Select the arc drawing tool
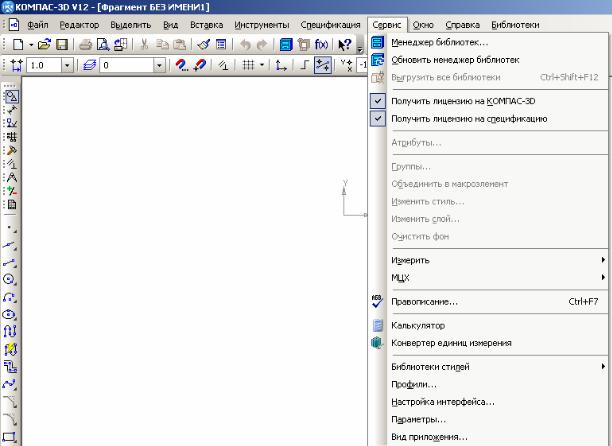Image resolution: width=612 pixels, height=446 pixels. (9, 297)
